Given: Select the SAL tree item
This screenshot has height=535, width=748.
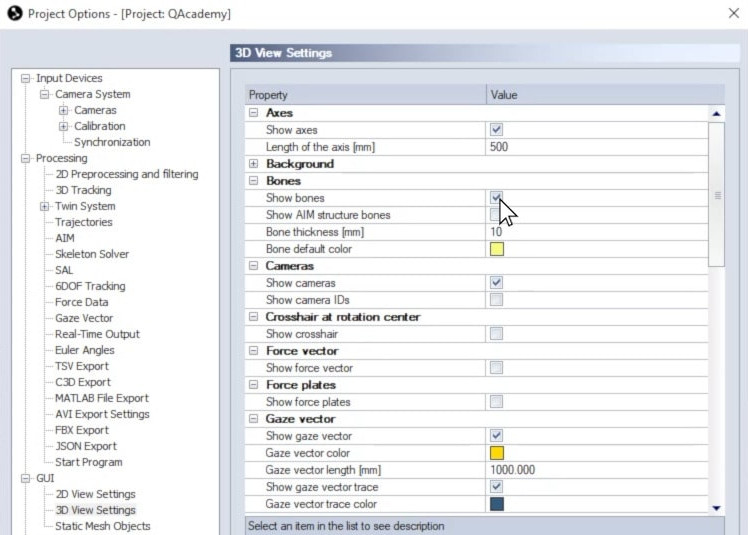Looking at the screenshot, I should [64, 270].
